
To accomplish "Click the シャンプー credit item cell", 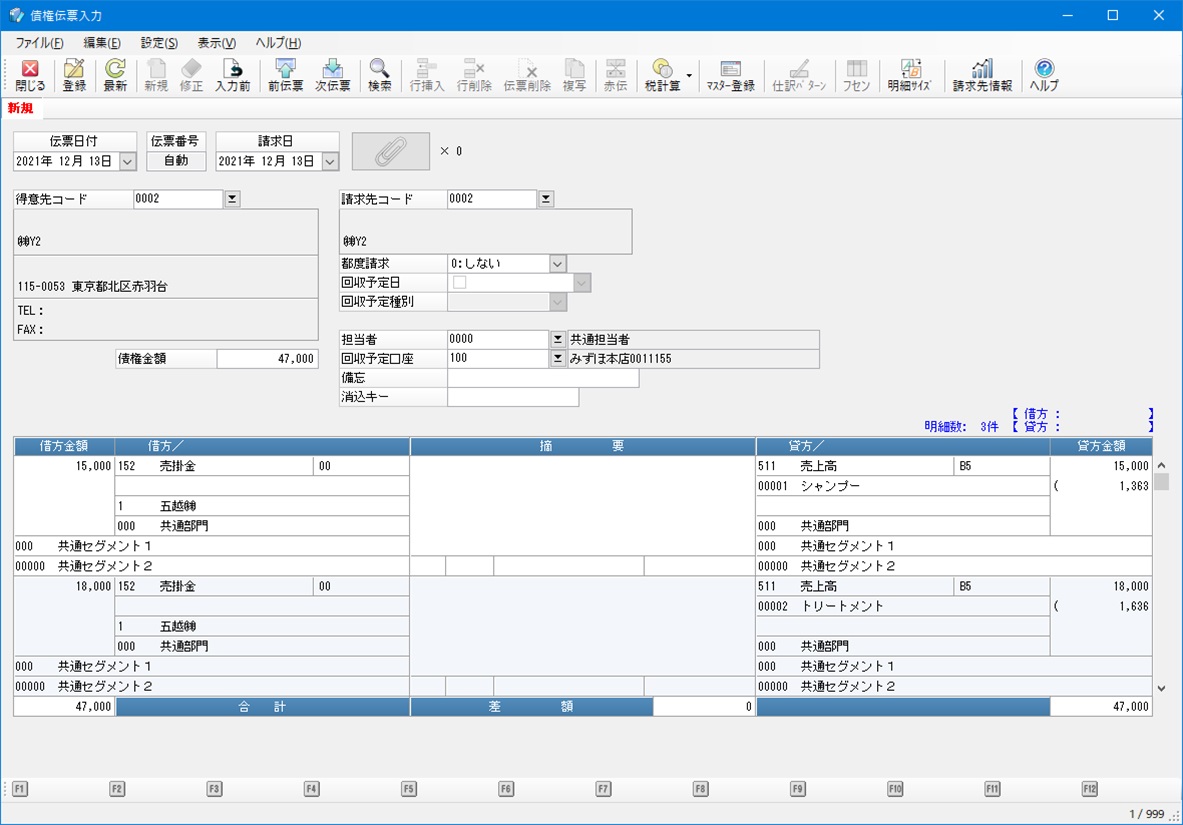I will (903, 486).
